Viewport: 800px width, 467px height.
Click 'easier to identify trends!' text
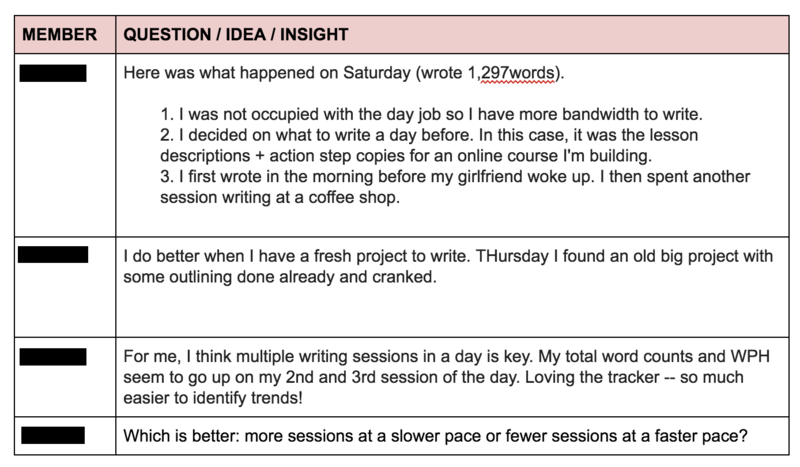pyautogui.click(x=213, y=398)
